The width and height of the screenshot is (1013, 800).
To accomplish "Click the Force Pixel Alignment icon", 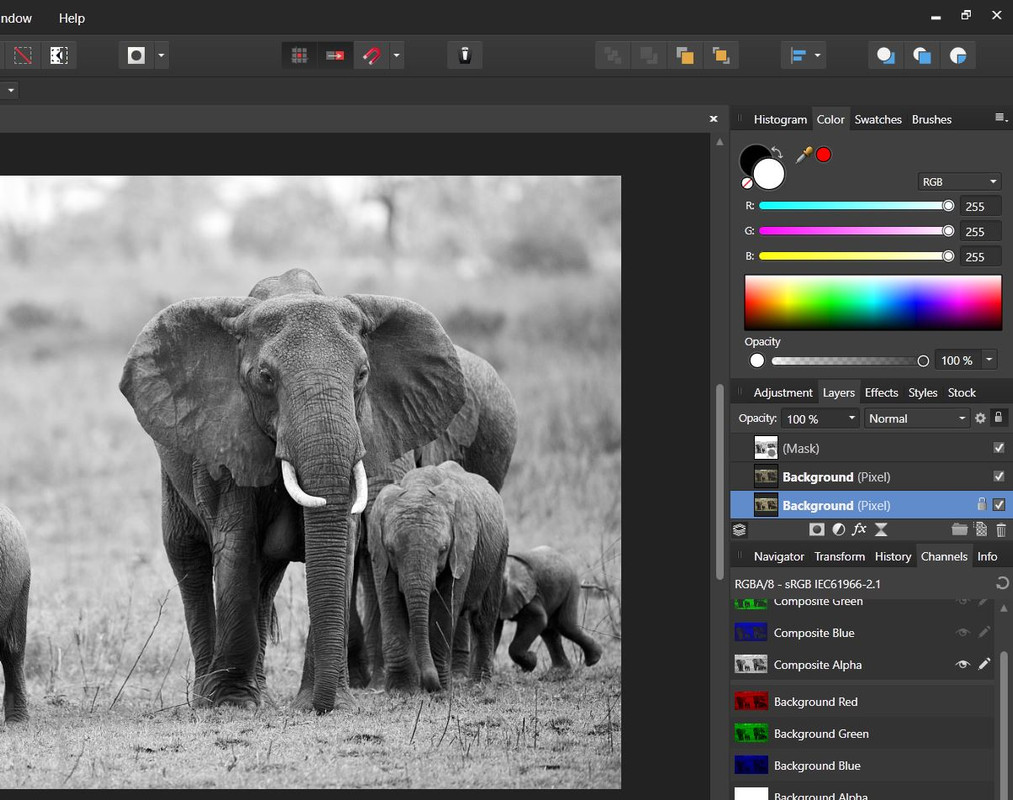I will [x=335, y=56].
